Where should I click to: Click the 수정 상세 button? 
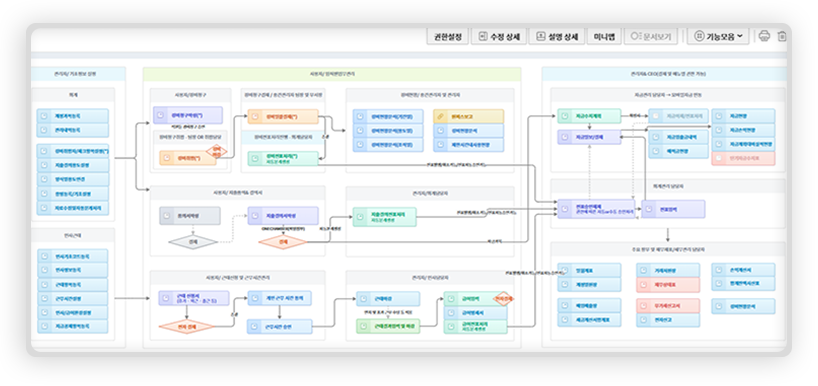point(499,37)
